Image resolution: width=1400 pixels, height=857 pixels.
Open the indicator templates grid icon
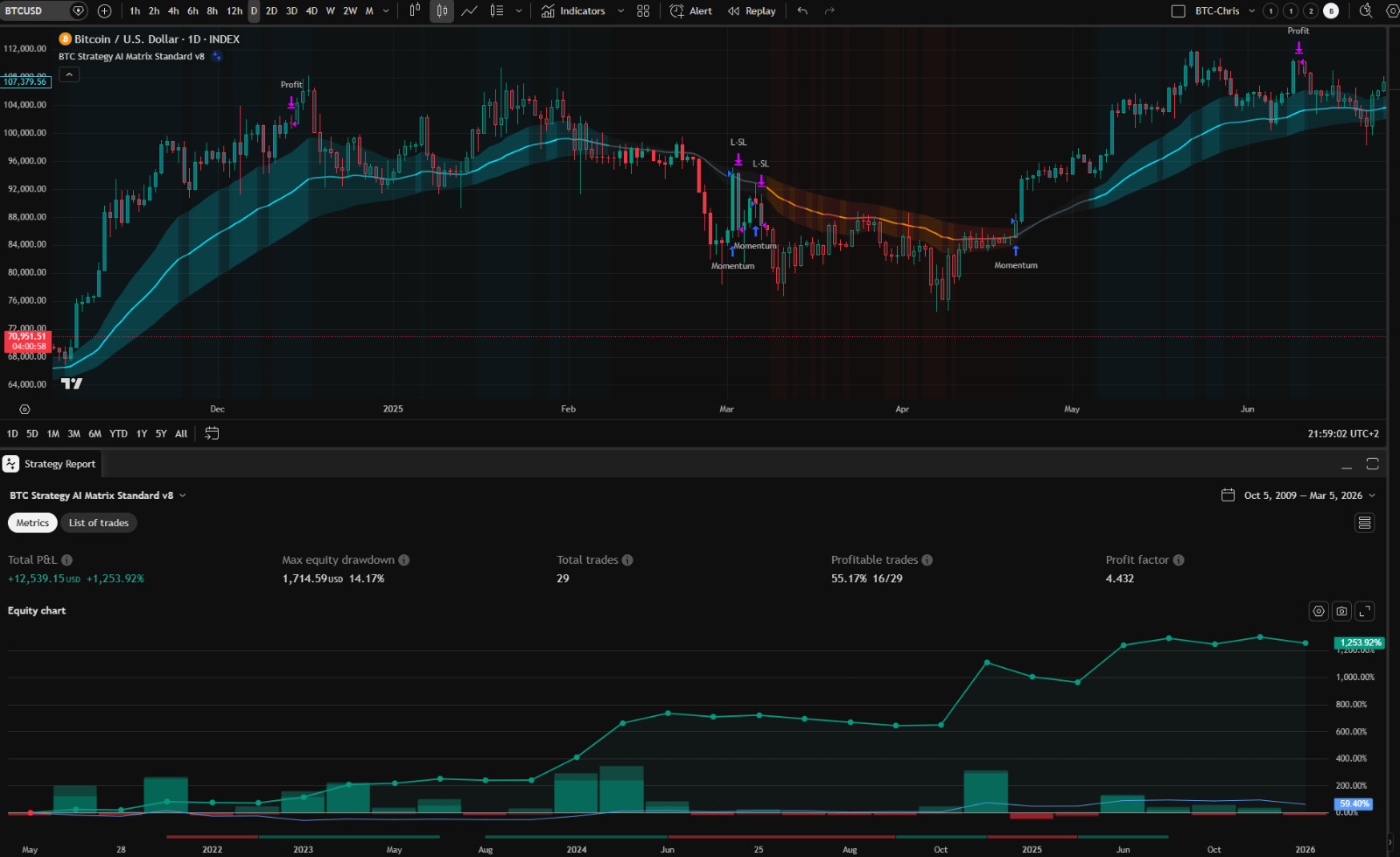point(643,11)
